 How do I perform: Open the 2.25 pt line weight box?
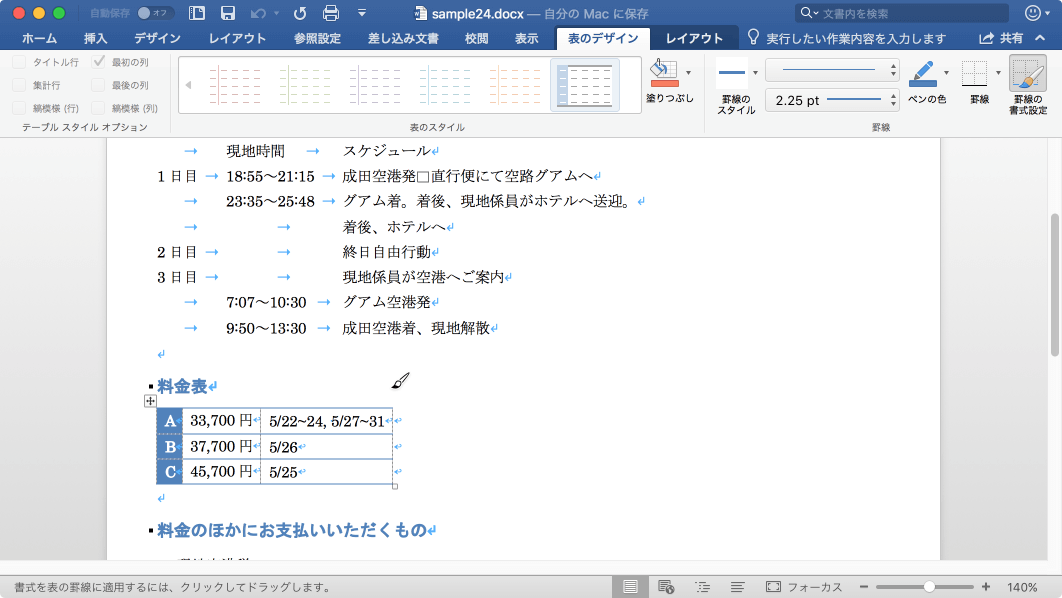coord(832,100)
